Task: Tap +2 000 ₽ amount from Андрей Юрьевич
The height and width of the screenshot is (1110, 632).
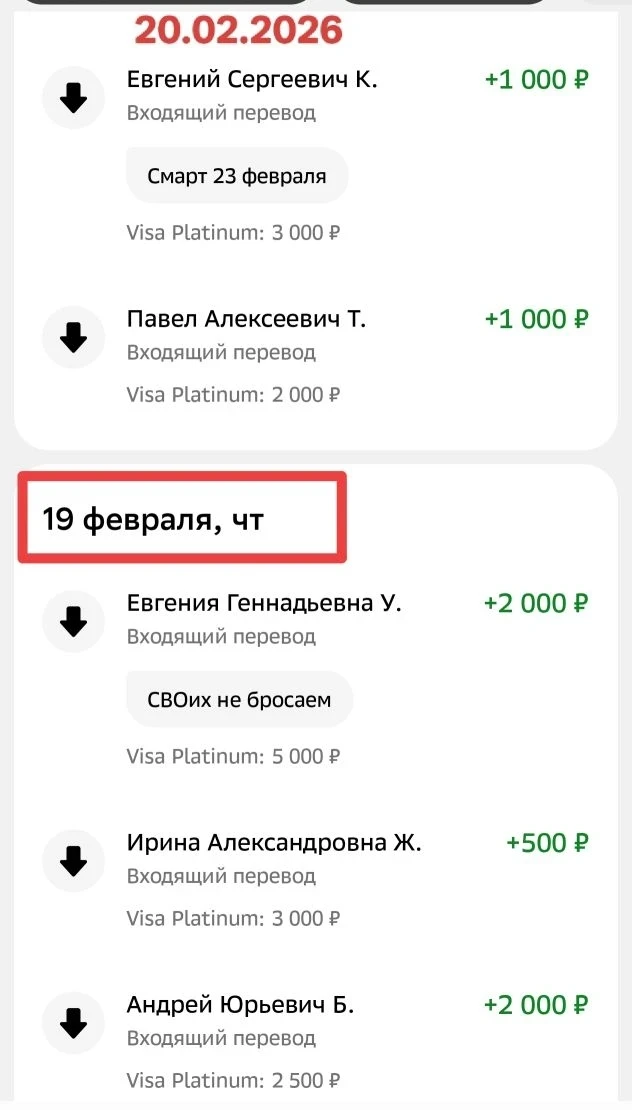Action: (536, 1005)
